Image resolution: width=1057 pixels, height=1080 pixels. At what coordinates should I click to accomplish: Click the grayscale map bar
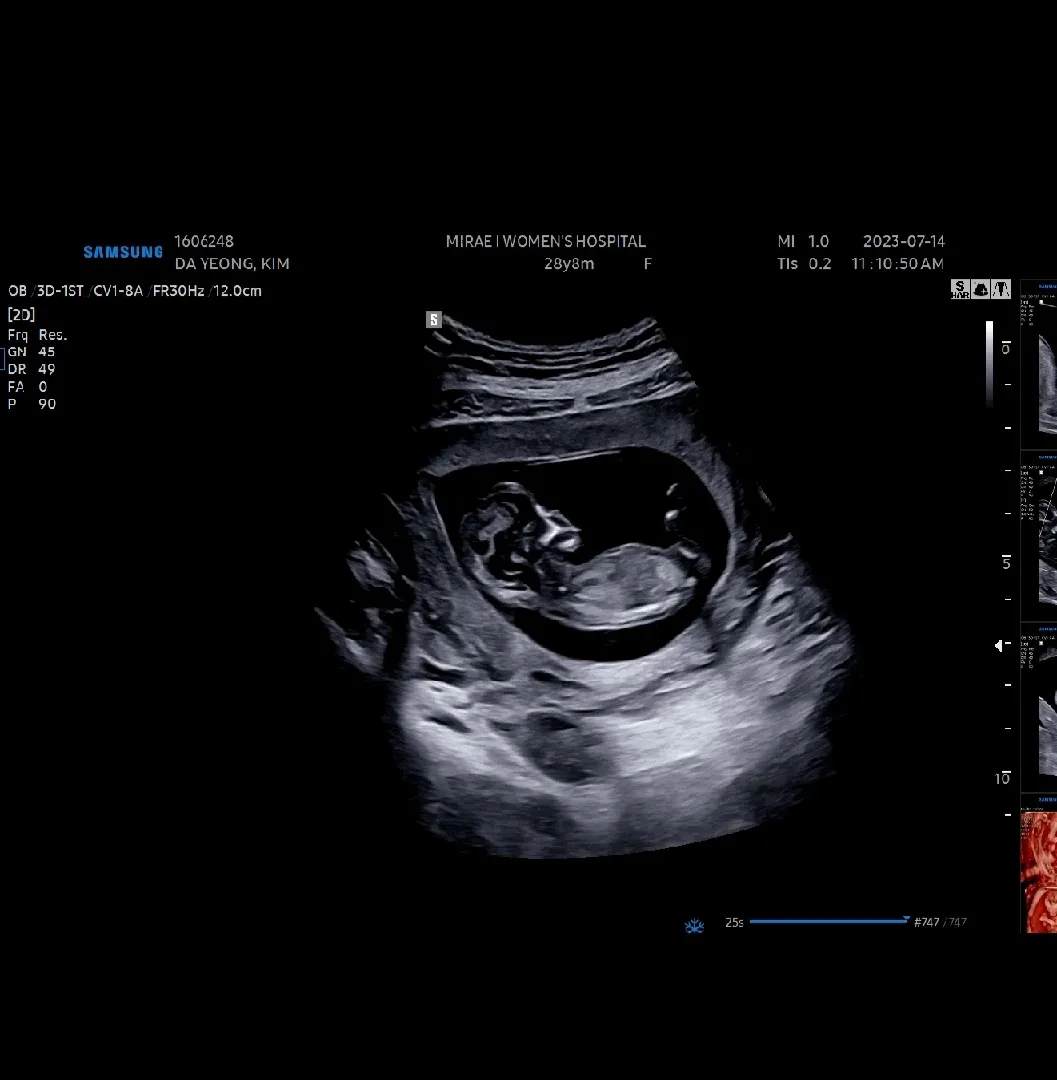point(990,362)
